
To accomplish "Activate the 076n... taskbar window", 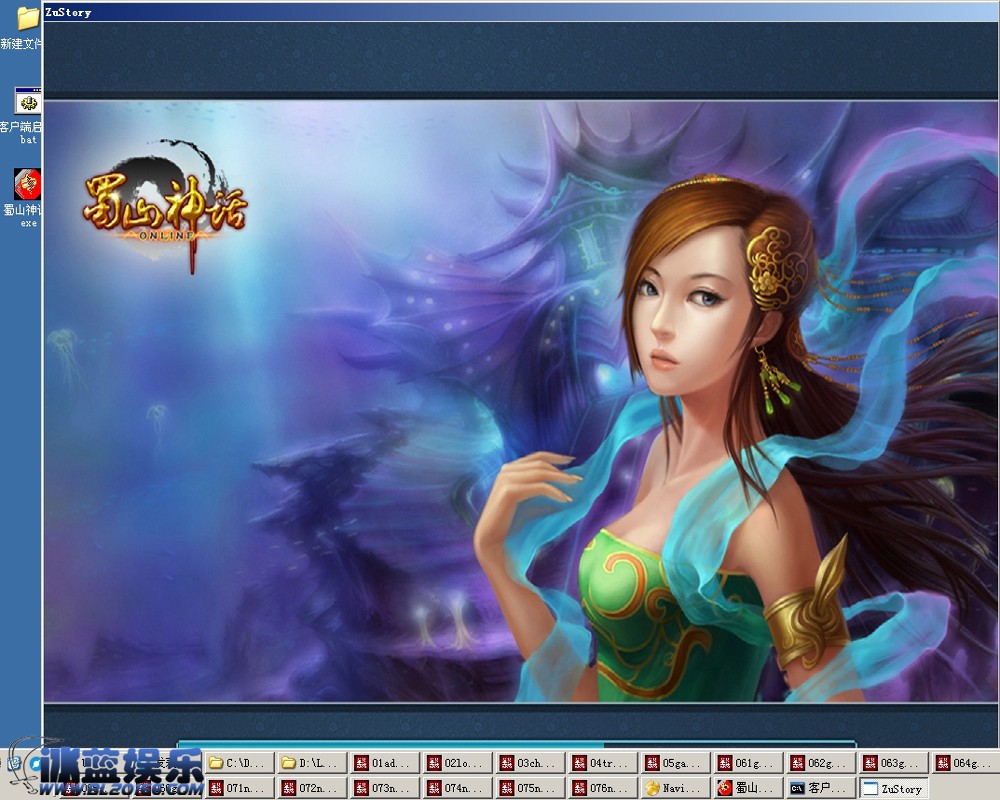I will click(x=603, y=788).
